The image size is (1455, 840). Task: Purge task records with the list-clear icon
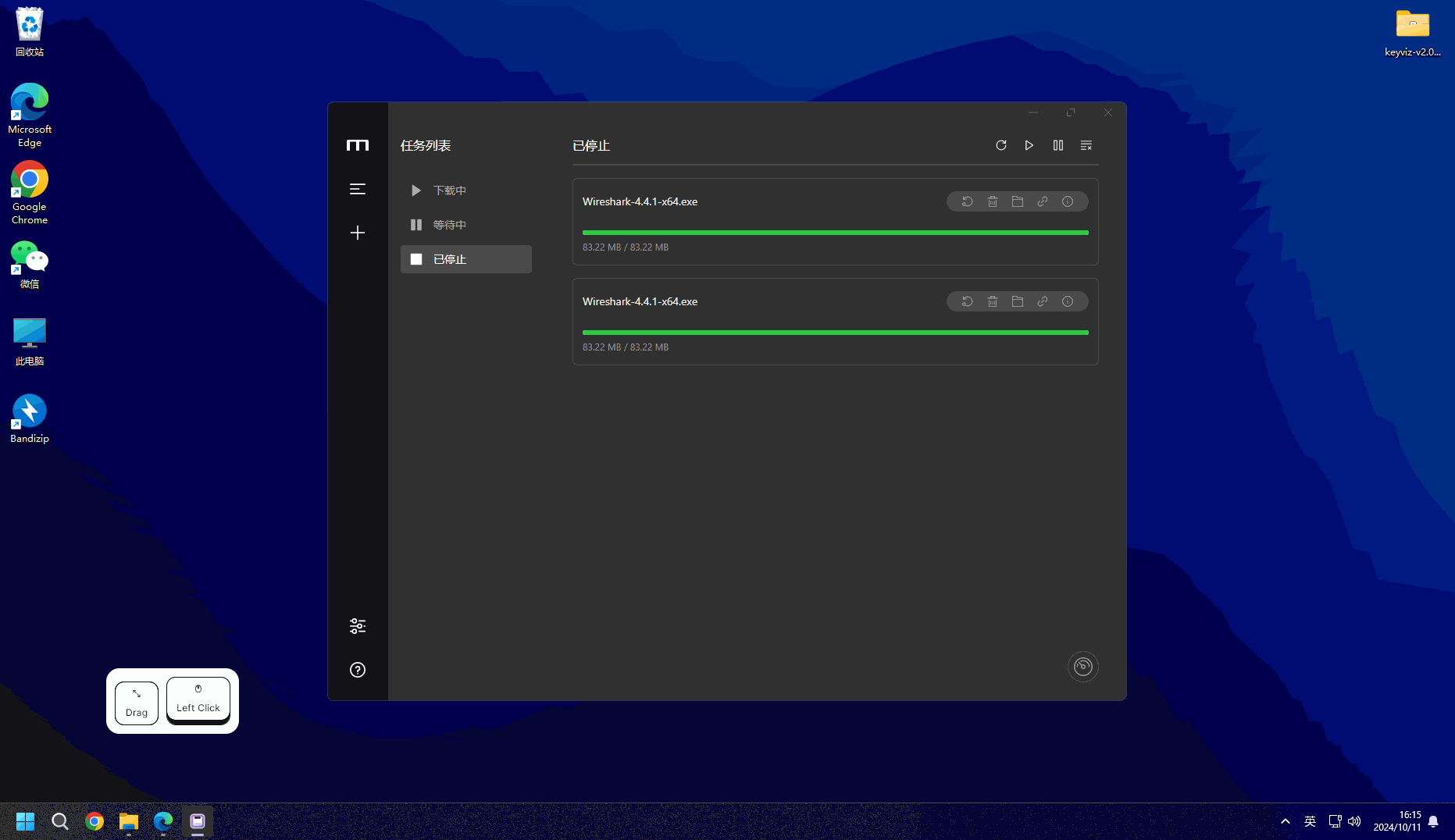tap(1086, 145)
